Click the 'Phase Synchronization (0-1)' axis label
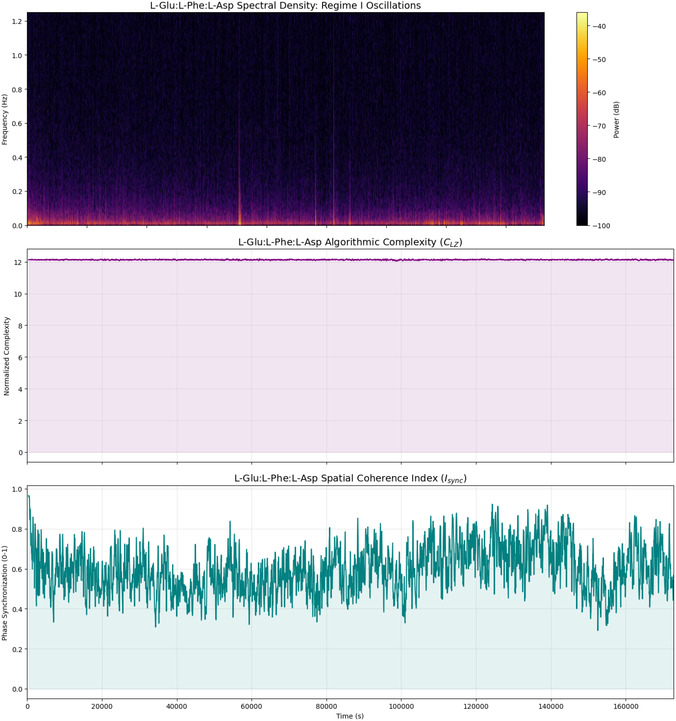Viewport: 676px width, 721px height. 5,593
